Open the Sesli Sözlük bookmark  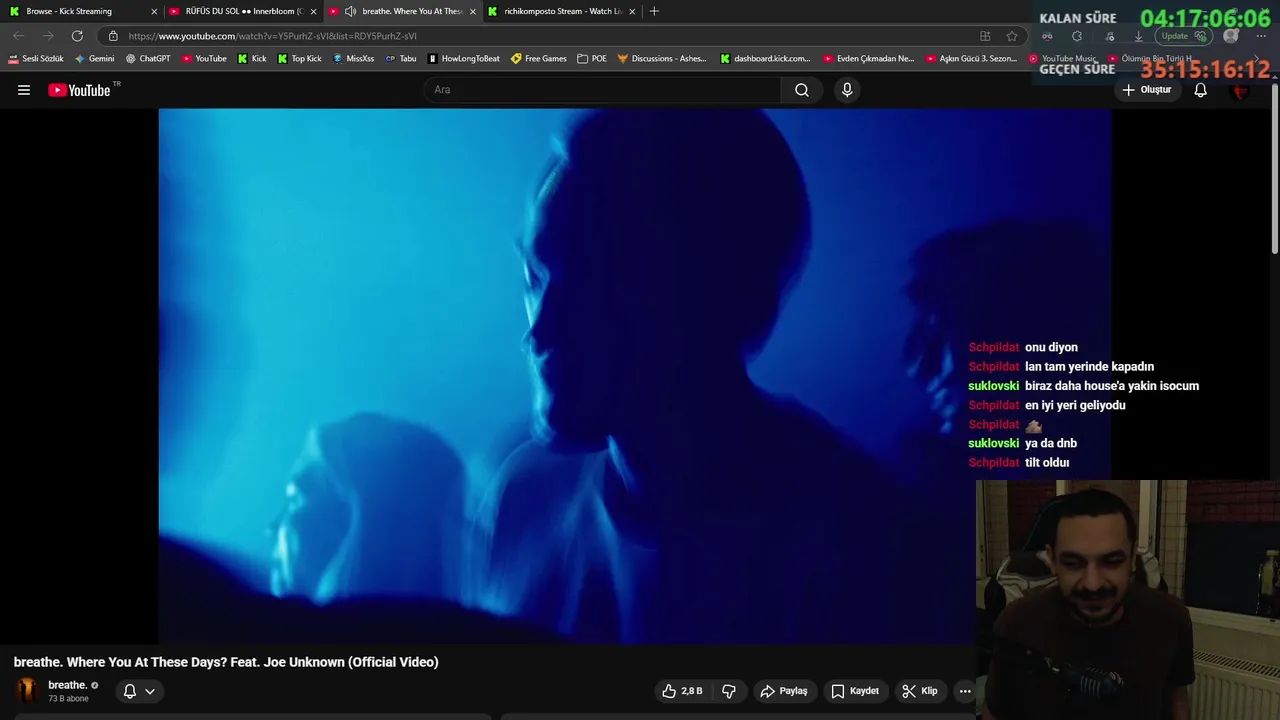click(36, 59)
